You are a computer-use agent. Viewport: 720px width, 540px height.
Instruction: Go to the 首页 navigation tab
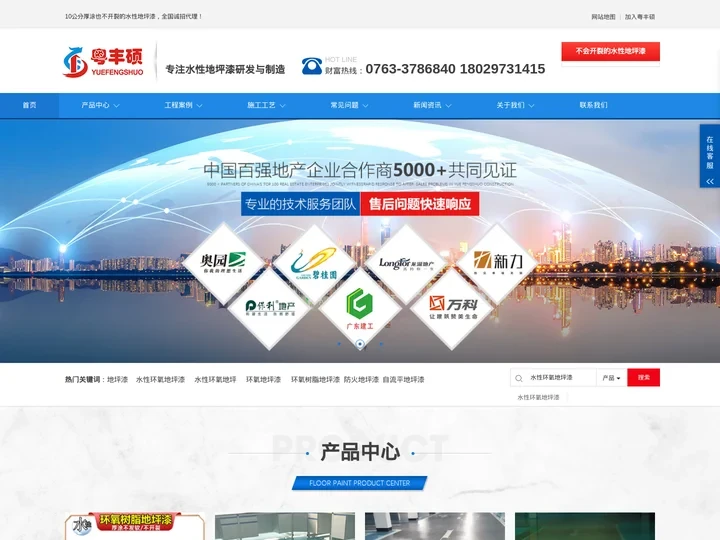click(29, 105)
